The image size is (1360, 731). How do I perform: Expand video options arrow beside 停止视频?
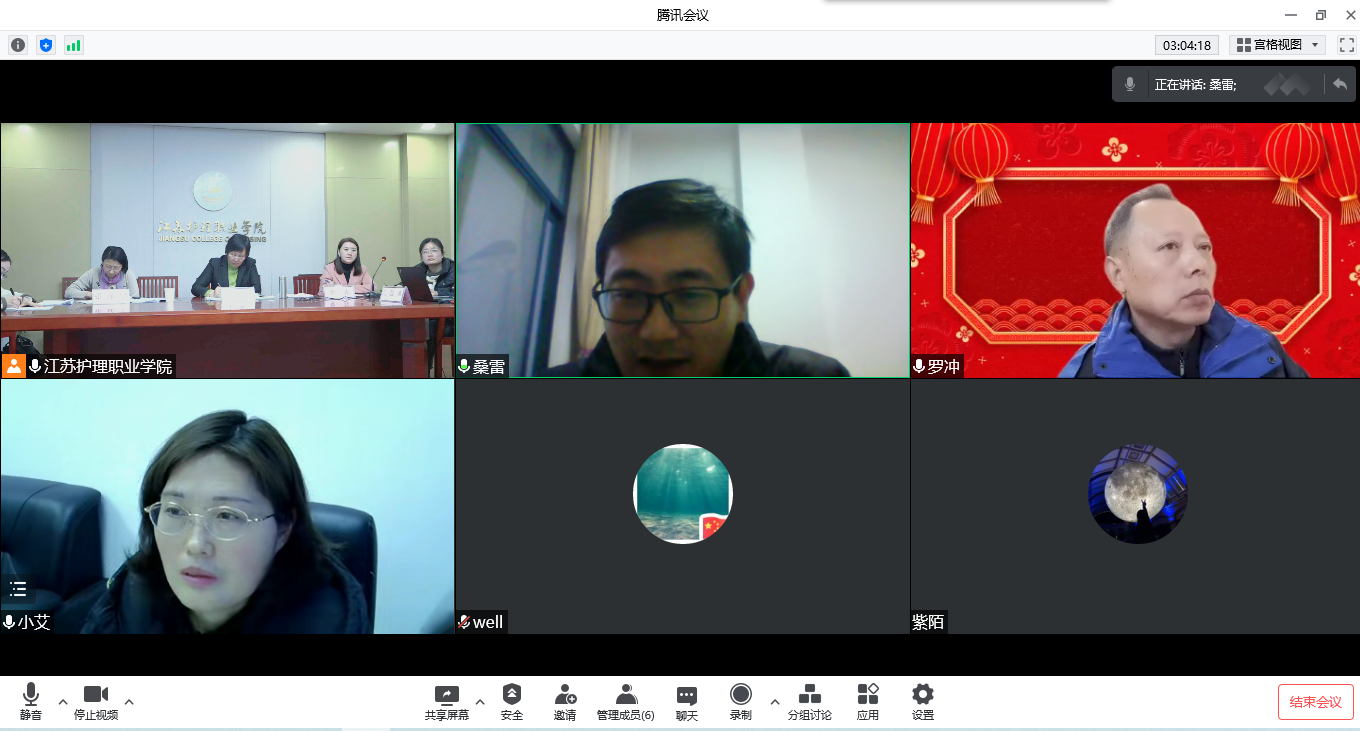[x=129, y=702]
